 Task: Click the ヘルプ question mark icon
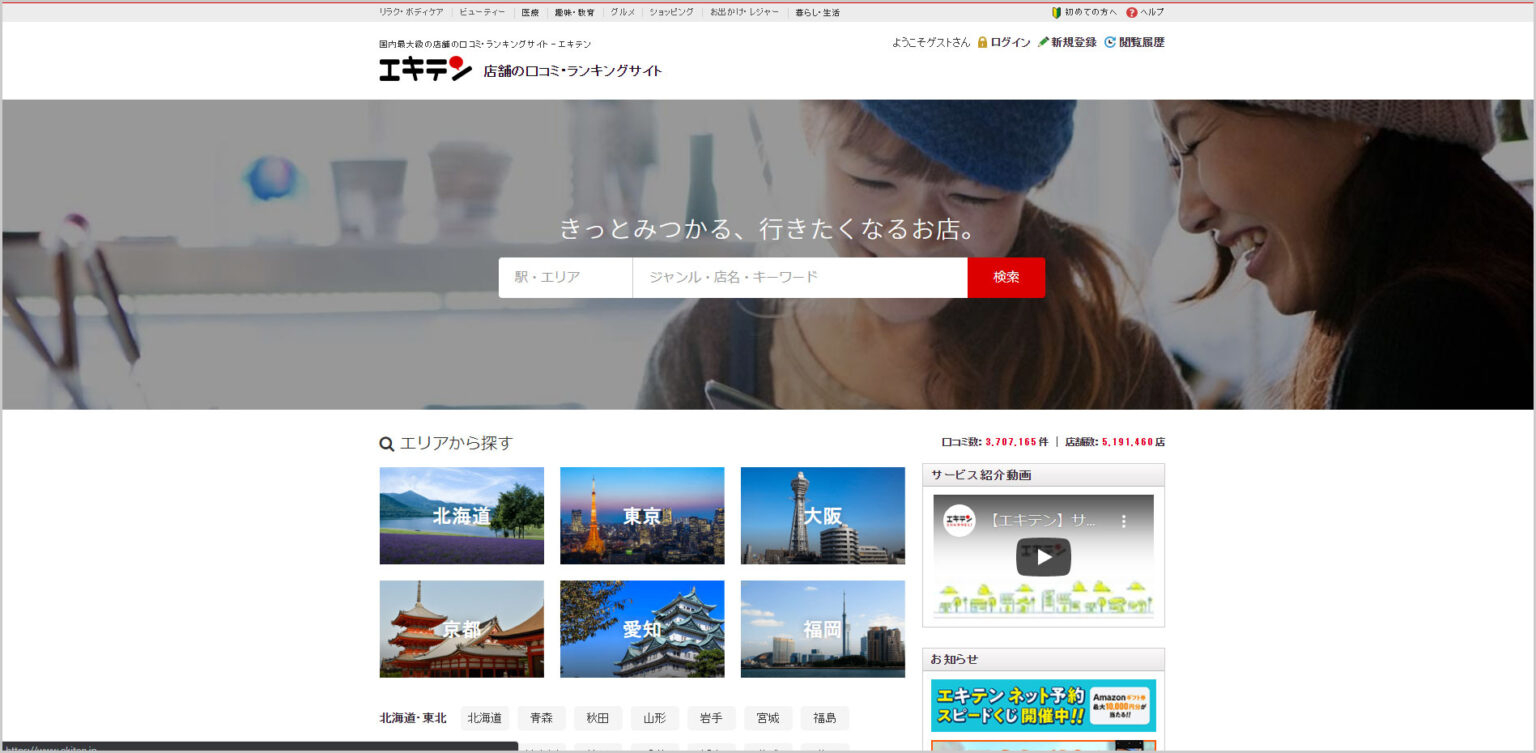(1132, 12)
